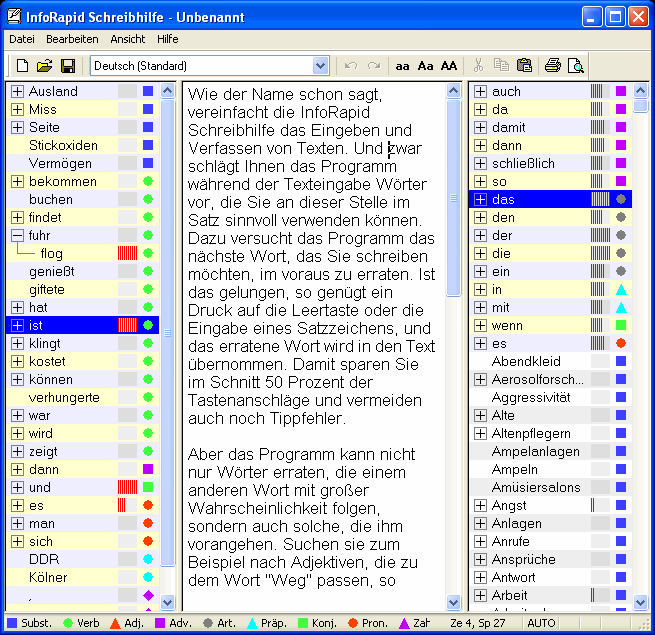Expand the 'Ausland' entry in the left list
This screenshot has width=655, height=635.
[x=17, y=91]
